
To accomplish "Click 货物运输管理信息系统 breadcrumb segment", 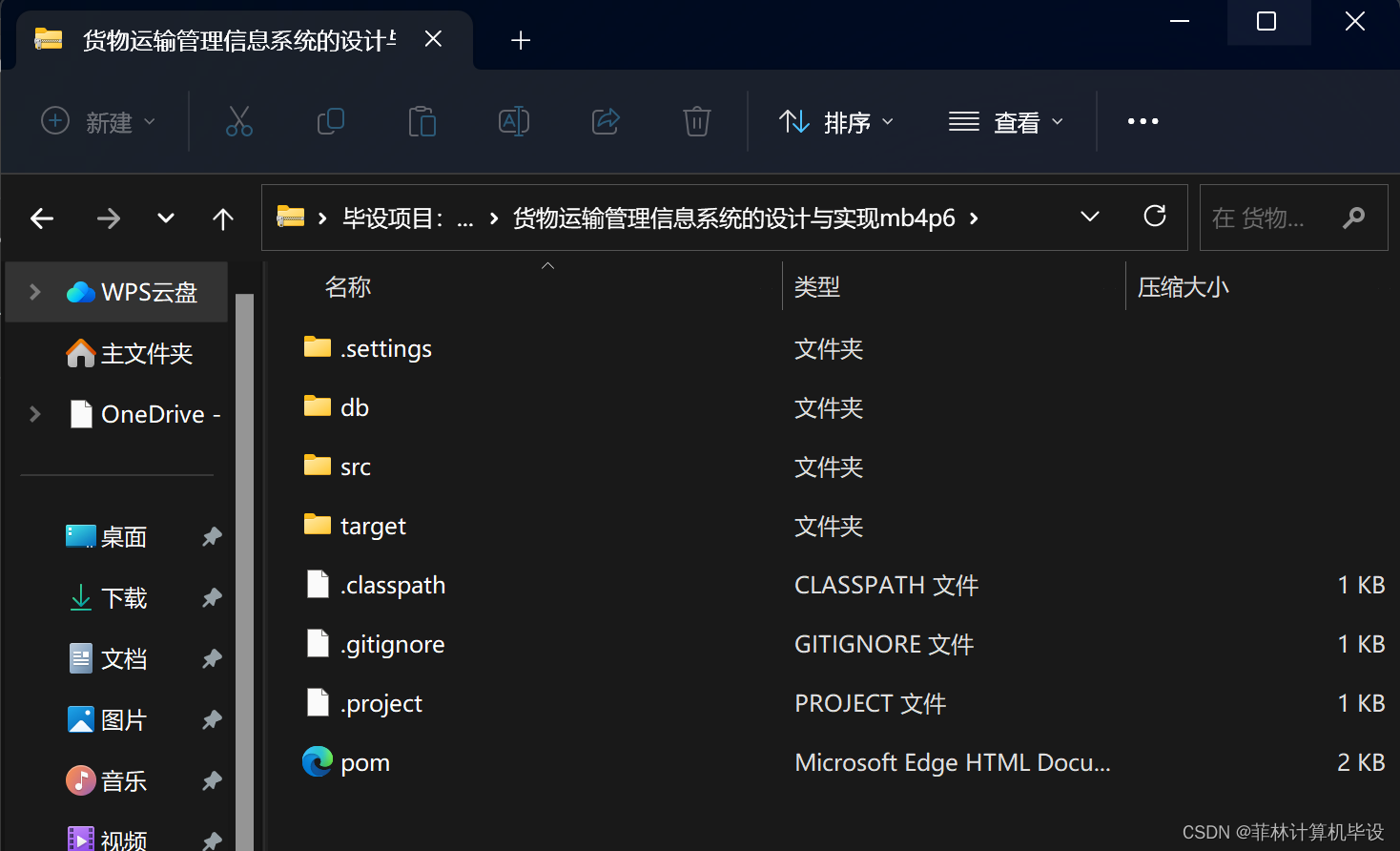I will [734, 218].
